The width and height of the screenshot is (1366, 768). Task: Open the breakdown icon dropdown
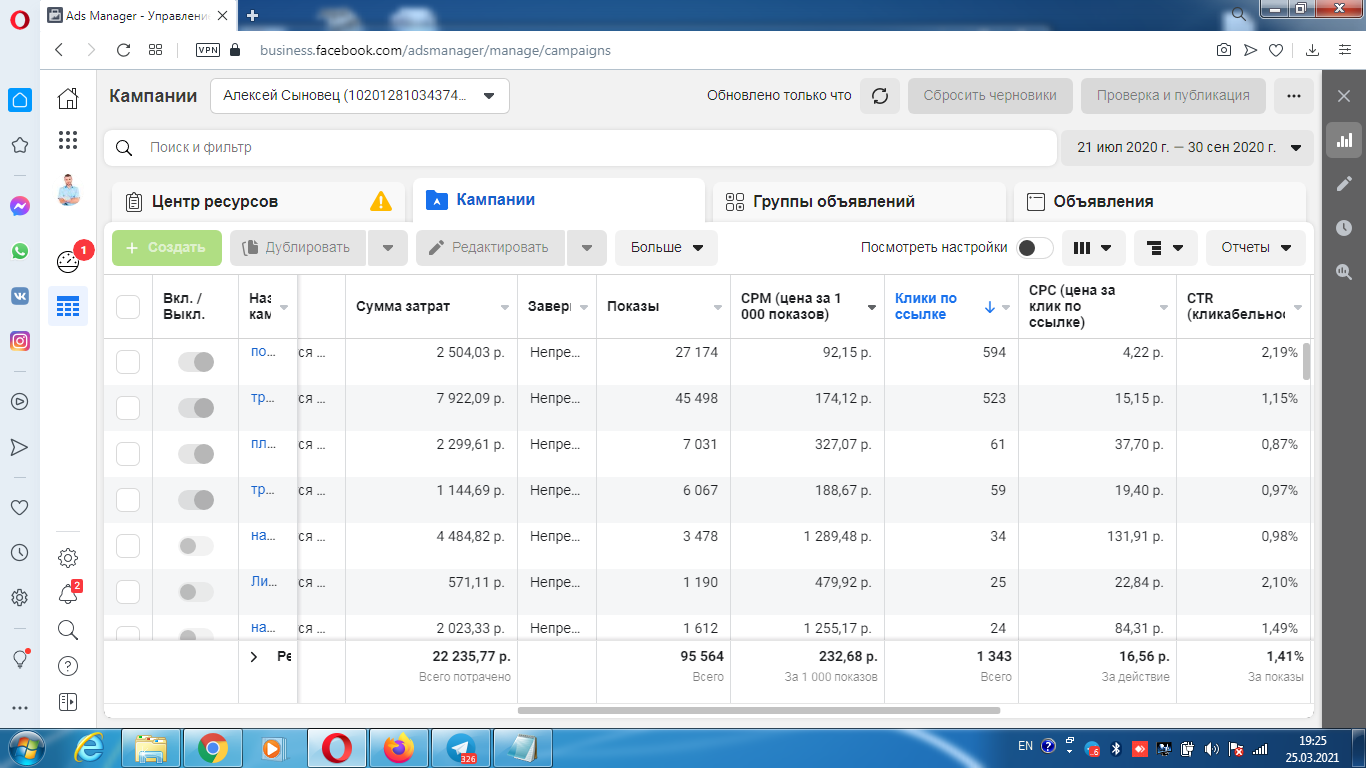[1166, 248]
